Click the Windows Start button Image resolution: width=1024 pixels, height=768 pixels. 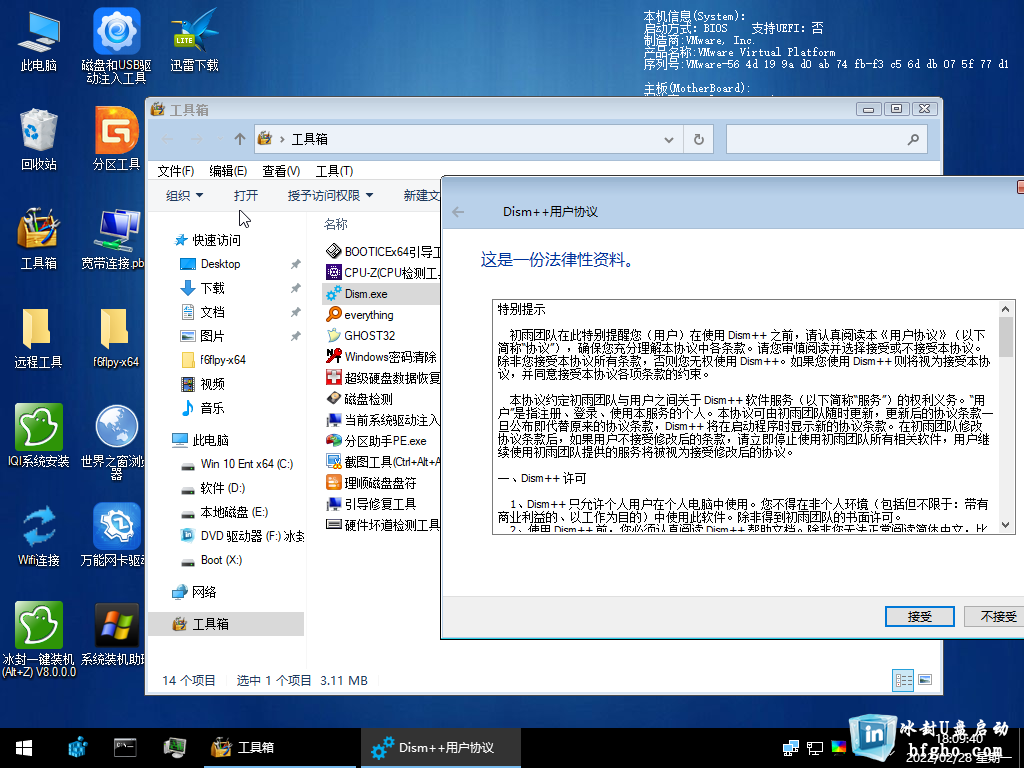click(x=24, y=748)
